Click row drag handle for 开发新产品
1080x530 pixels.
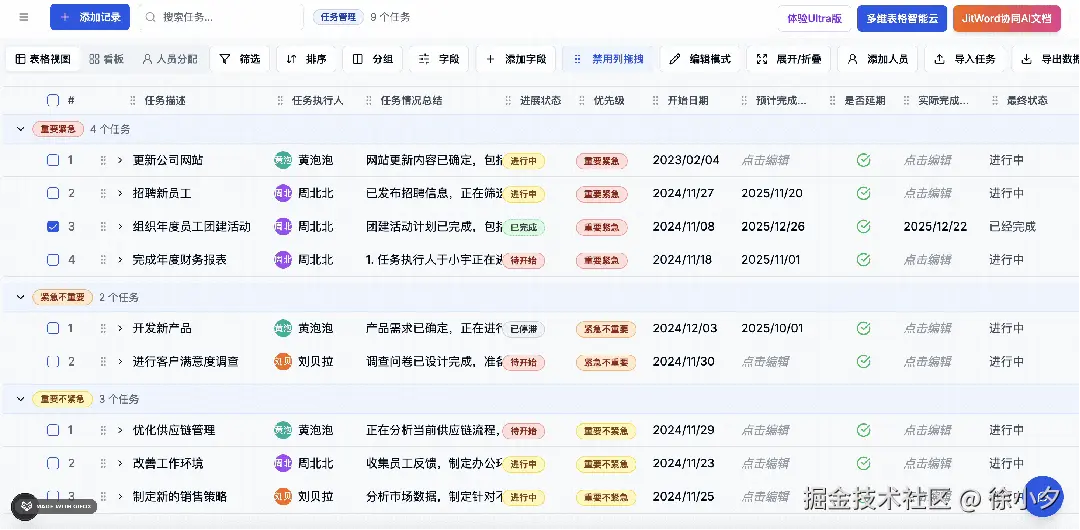click(x=103, y=328)
